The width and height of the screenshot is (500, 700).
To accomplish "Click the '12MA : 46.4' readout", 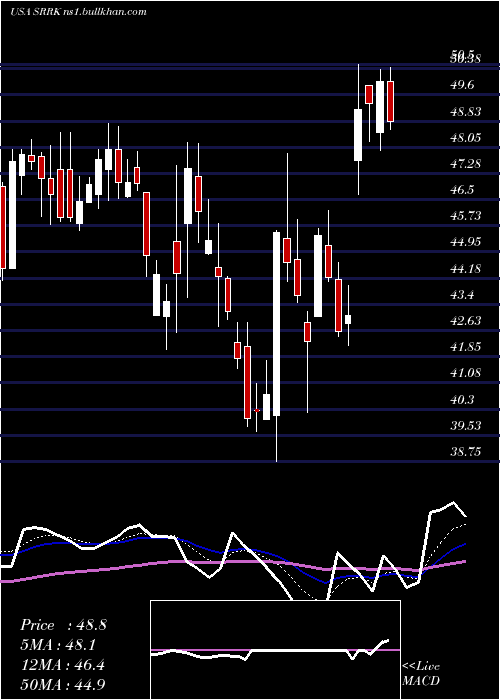I will pos(63,665).
